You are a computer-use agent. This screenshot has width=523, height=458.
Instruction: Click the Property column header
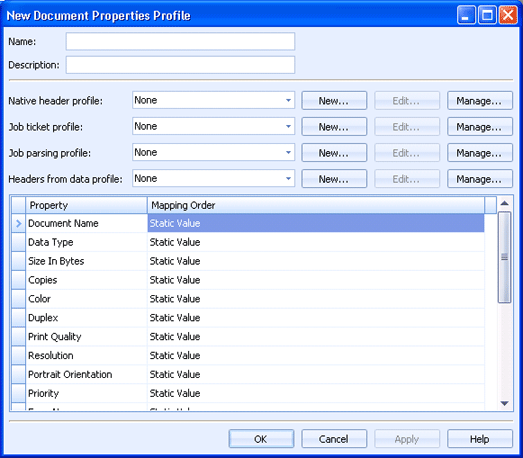(x=86, y=205)
